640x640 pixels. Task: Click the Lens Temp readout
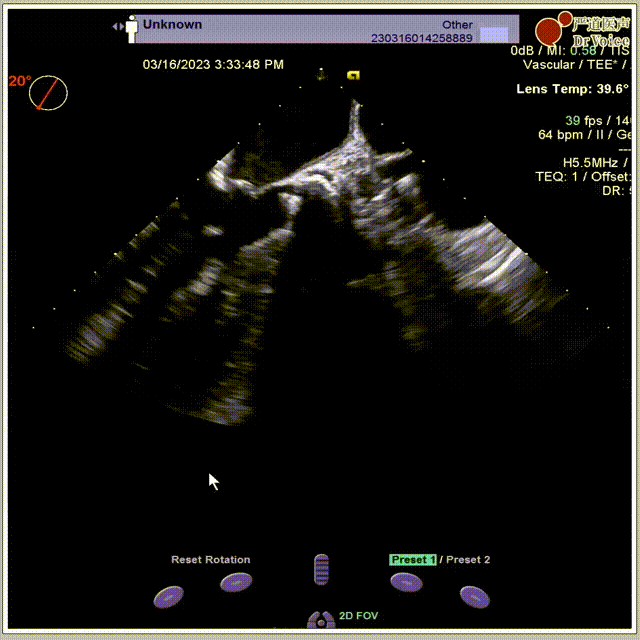[x=572, y=89]
